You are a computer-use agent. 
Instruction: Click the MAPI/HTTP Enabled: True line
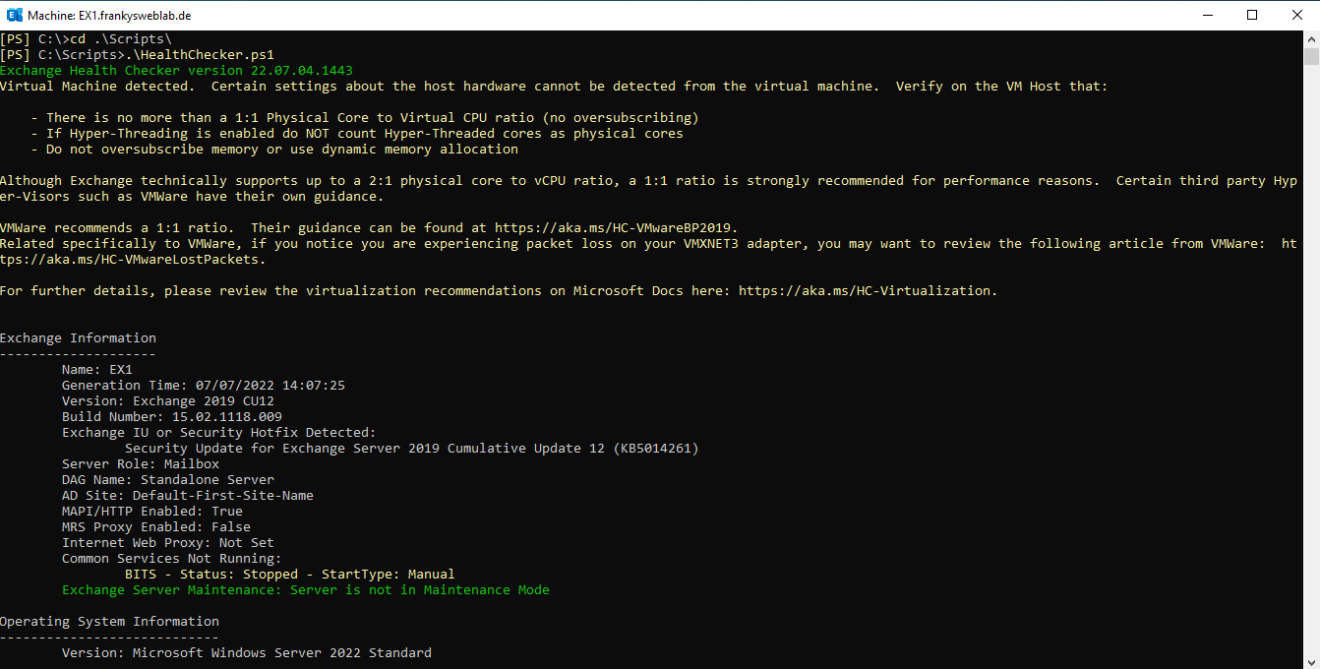[x=152, y=511]
